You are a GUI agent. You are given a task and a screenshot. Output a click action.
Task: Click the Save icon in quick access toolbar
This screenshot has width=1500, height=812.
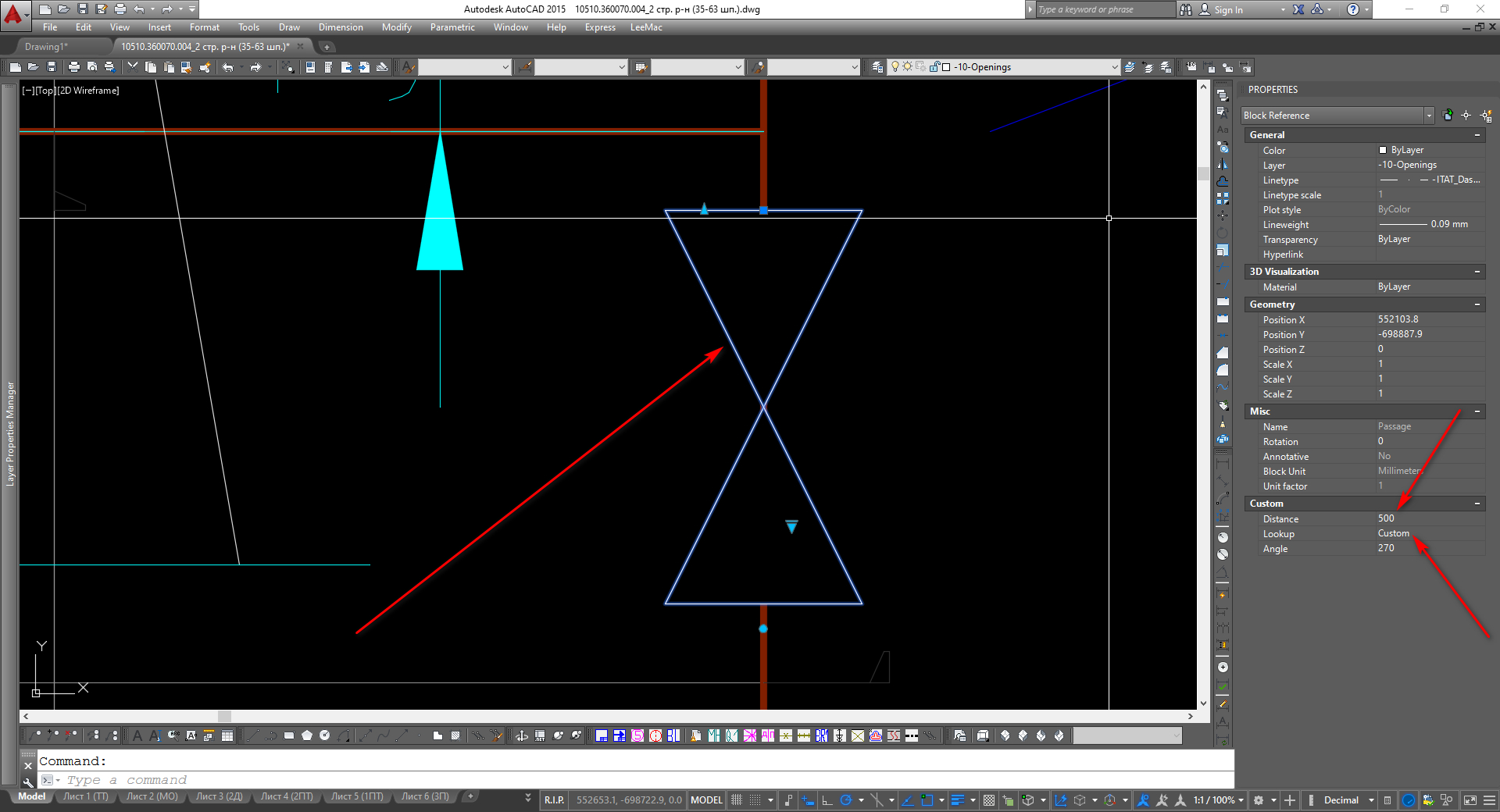[x=83, y=9]
